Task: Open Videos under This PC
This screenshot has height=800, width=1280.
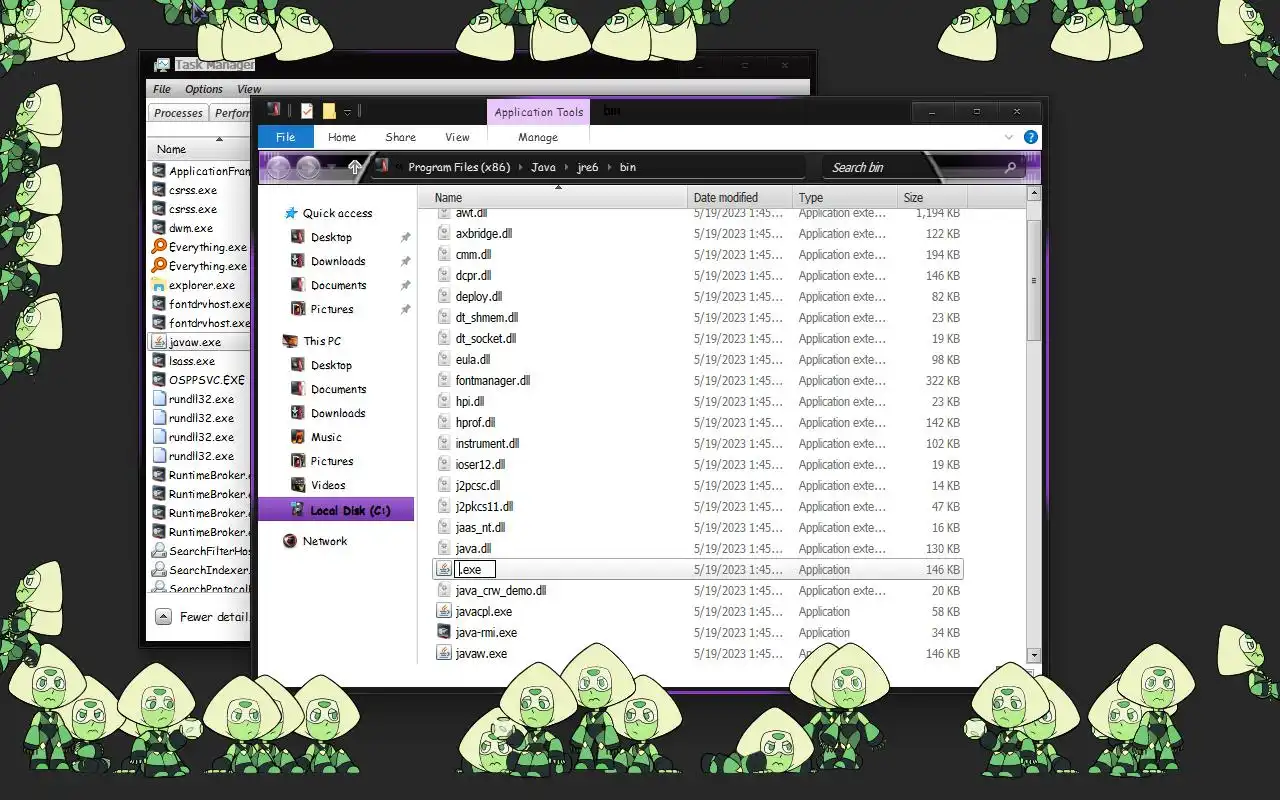Action: [328, 485]
